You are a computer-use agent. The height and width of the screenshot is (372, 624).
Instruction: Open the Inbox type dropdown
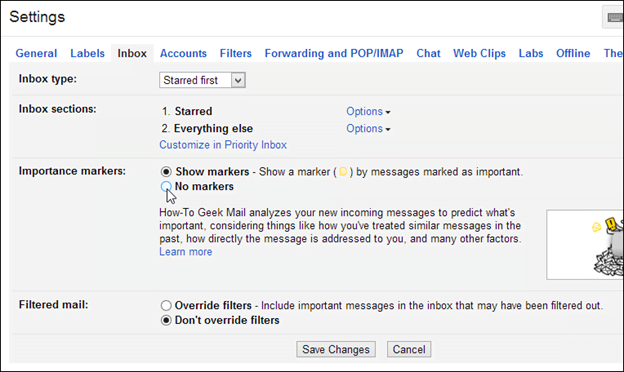click(202, 80)
